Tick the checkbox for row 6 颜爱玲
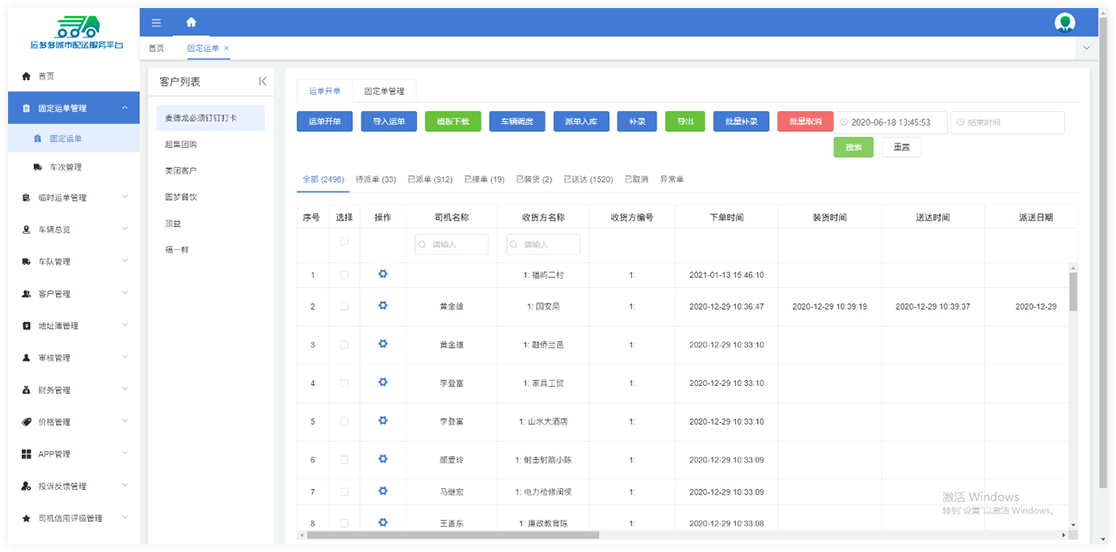This screenshot has height=552, width=1116. (x=344, y=460)
